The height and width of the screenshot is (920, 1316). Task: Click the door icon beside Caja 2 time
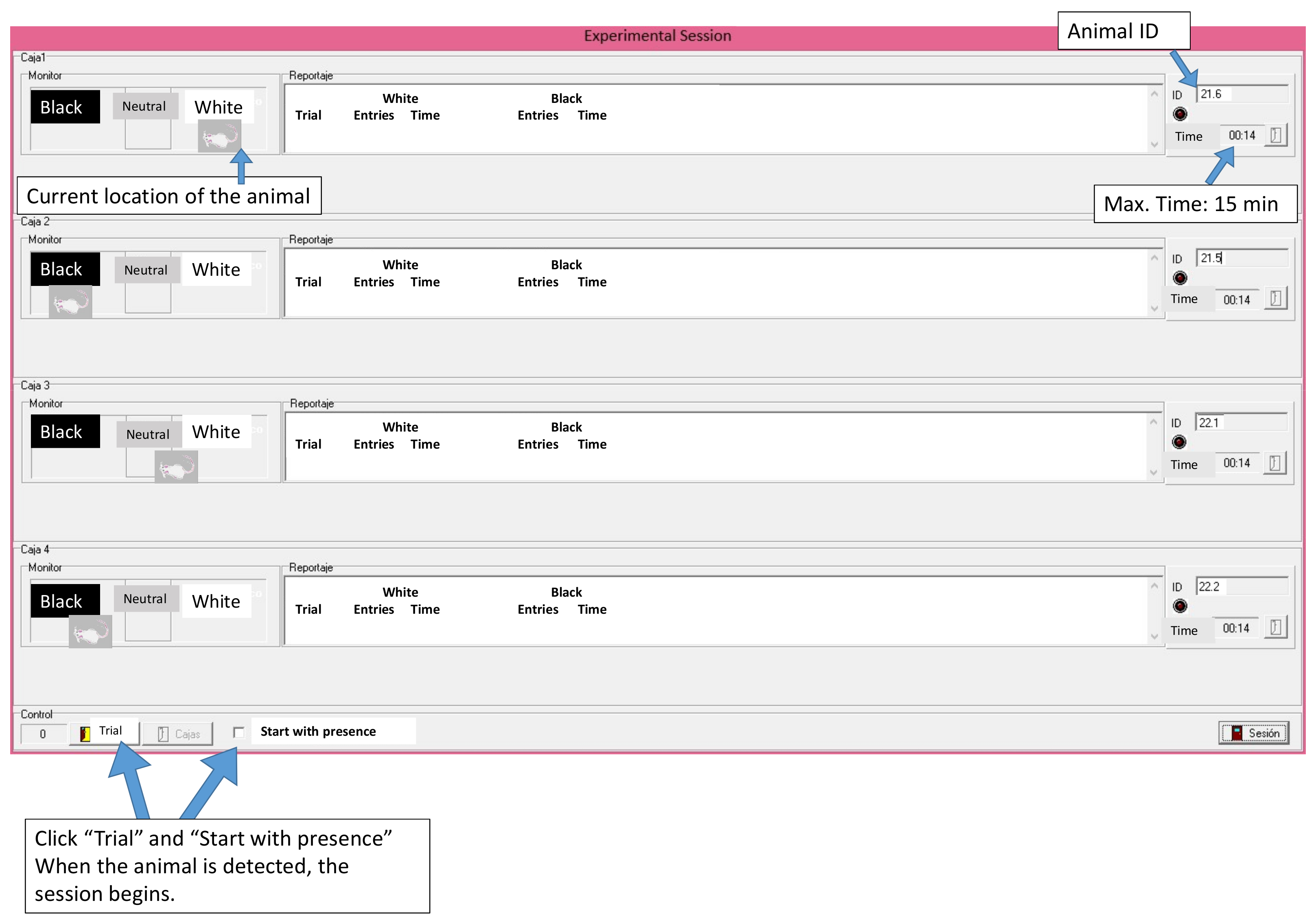1275,299
